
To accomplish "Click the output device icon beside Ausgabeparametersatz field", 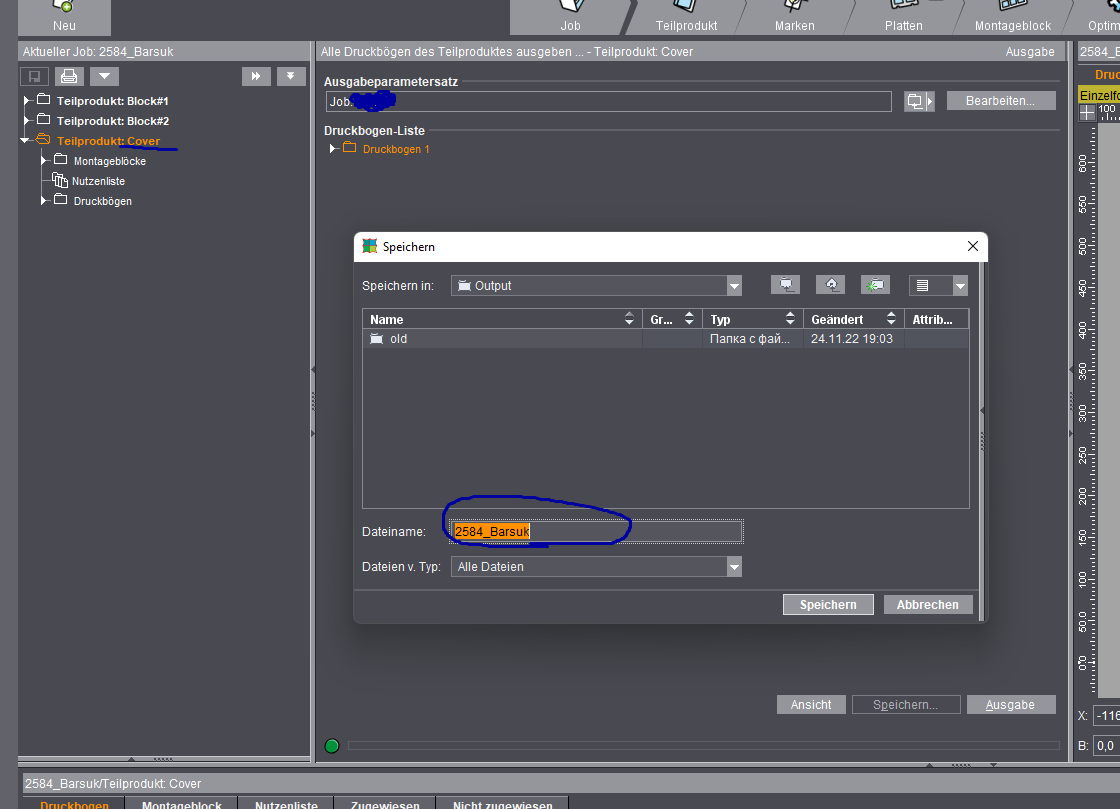I will tap(914, 100).
